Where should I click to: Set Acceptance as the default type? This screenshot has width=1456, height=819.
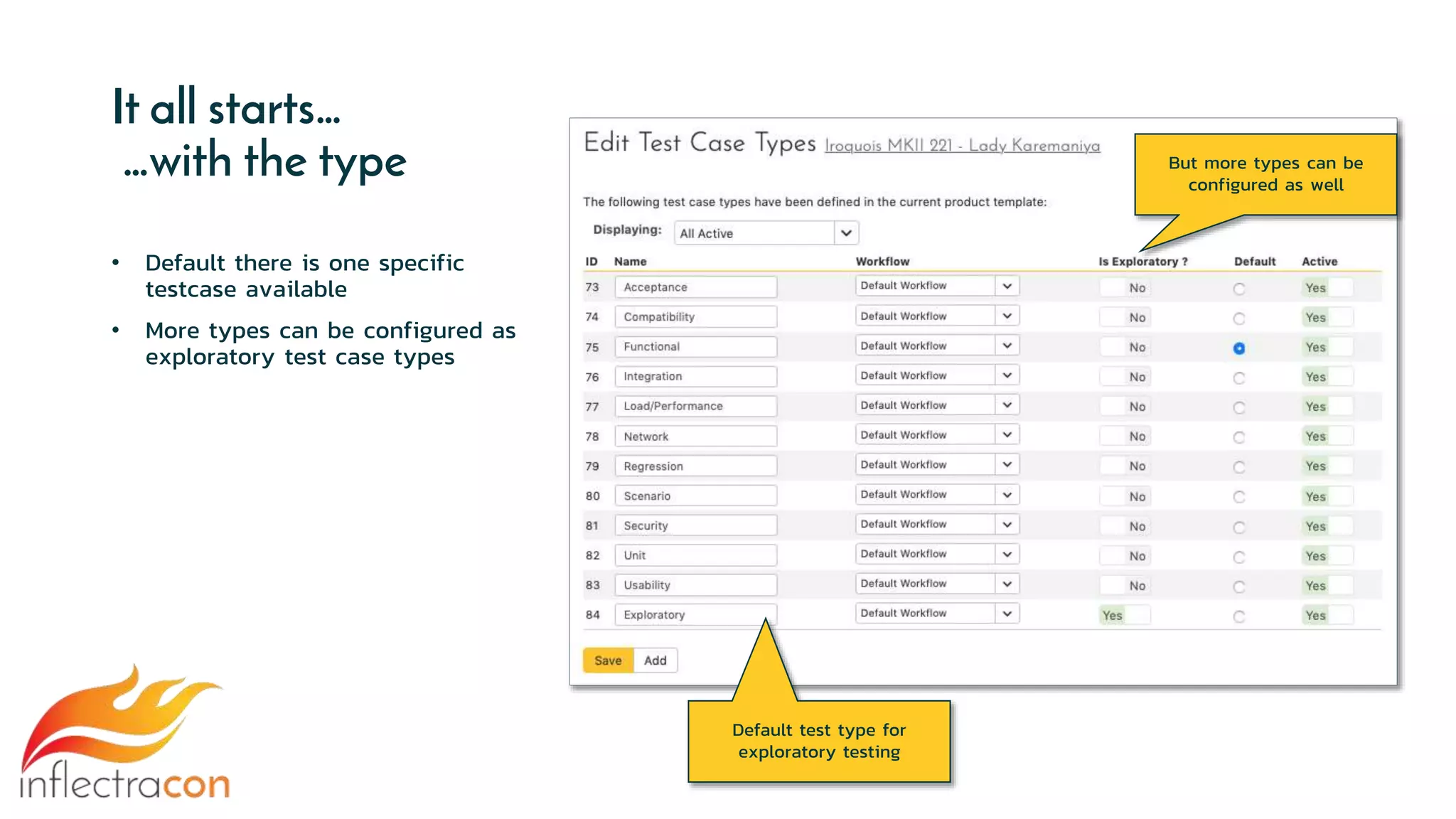click(1239, 289)
